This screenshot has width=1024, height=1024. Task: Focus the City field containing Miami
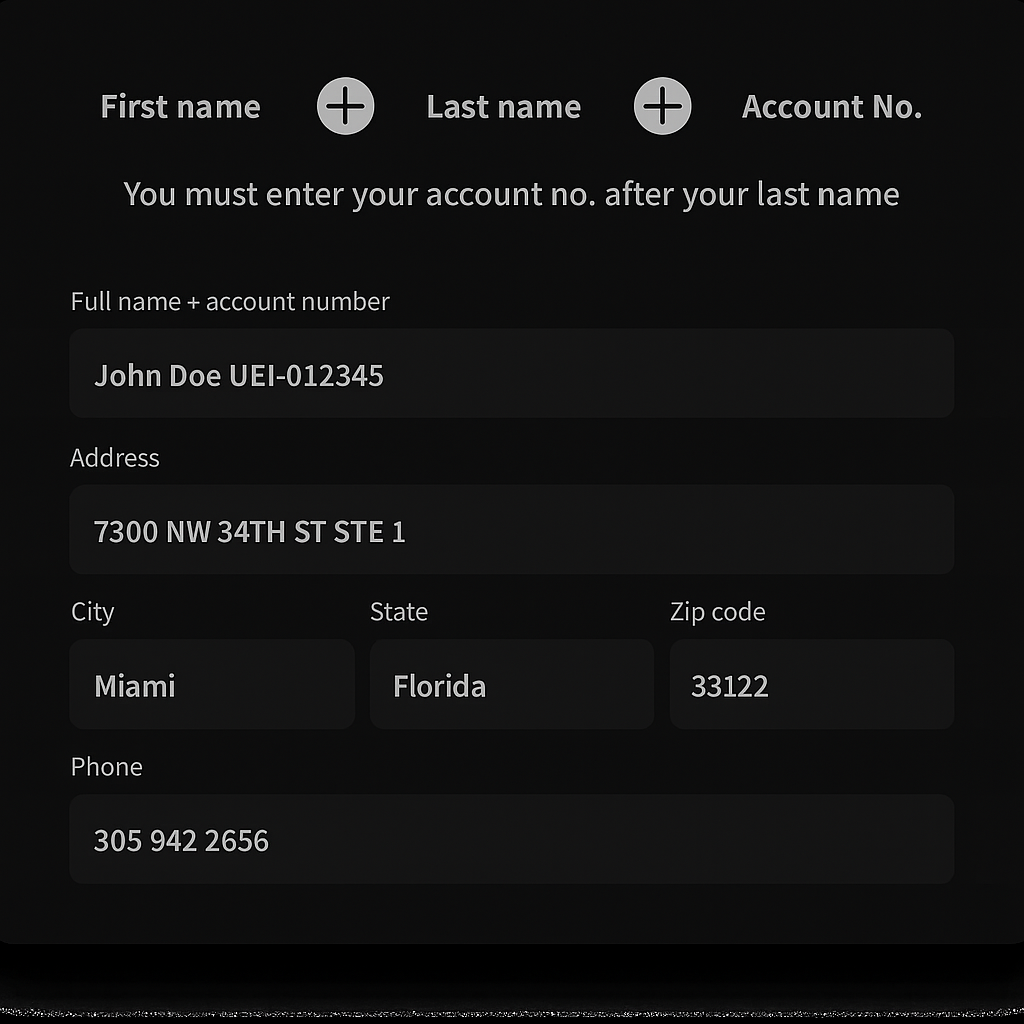212,685
